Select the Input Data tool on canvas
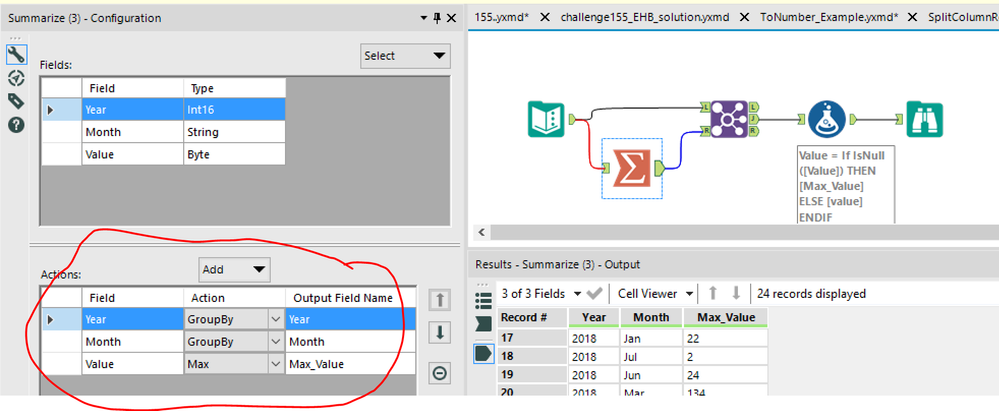This screenshot has height=411, width=999. coord(546,119)
